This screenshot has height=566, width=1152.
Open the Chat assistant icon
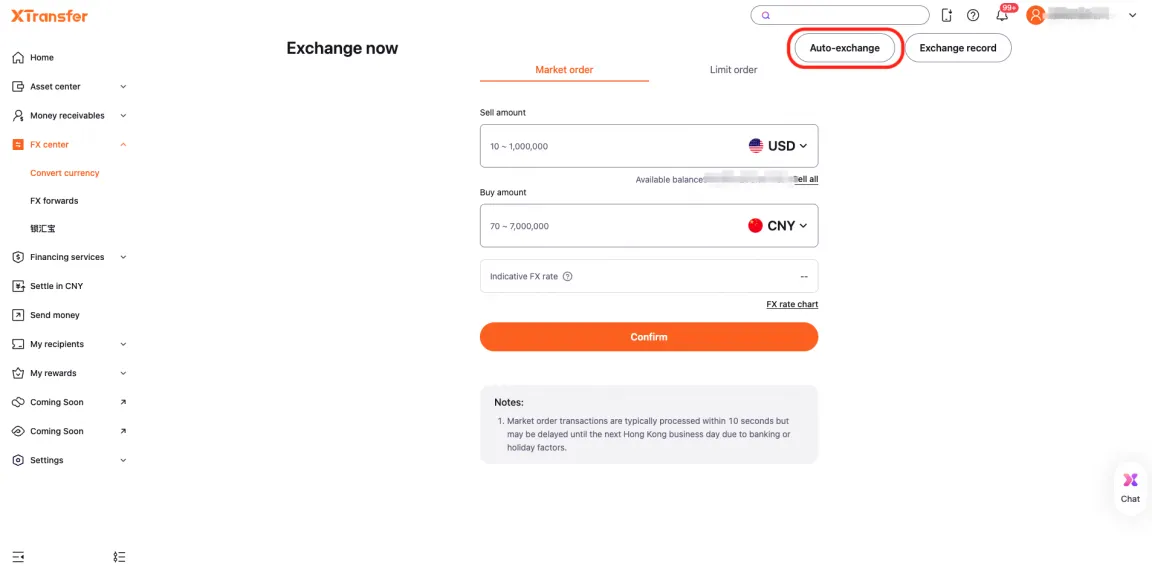[1130, 486]
